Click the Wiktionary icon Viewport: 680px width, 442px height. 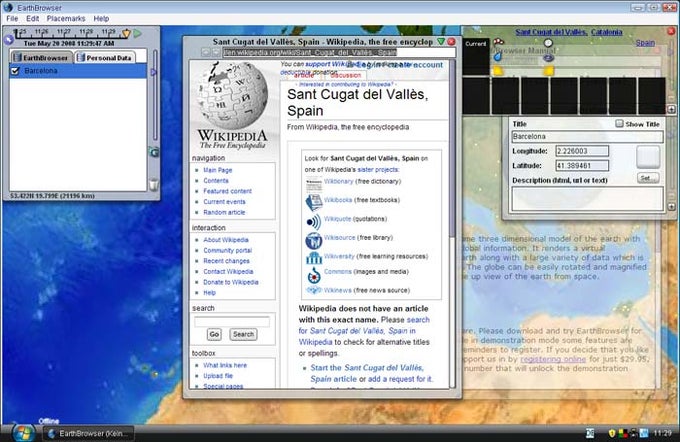click(x=314, y=184)
